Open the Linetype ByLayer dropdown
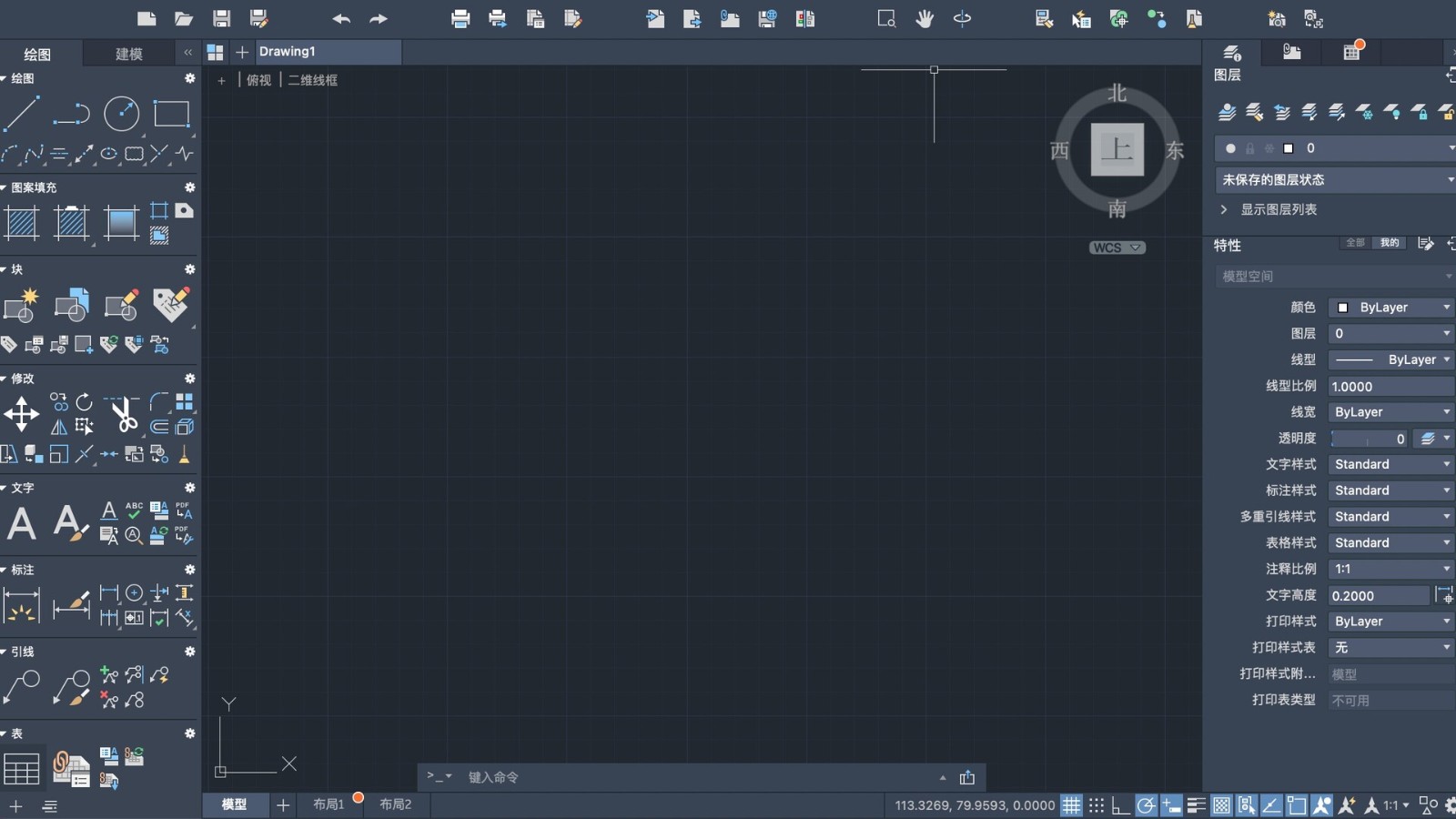The width and height of the screenshot is (1456, 819). pos(1391,359)
